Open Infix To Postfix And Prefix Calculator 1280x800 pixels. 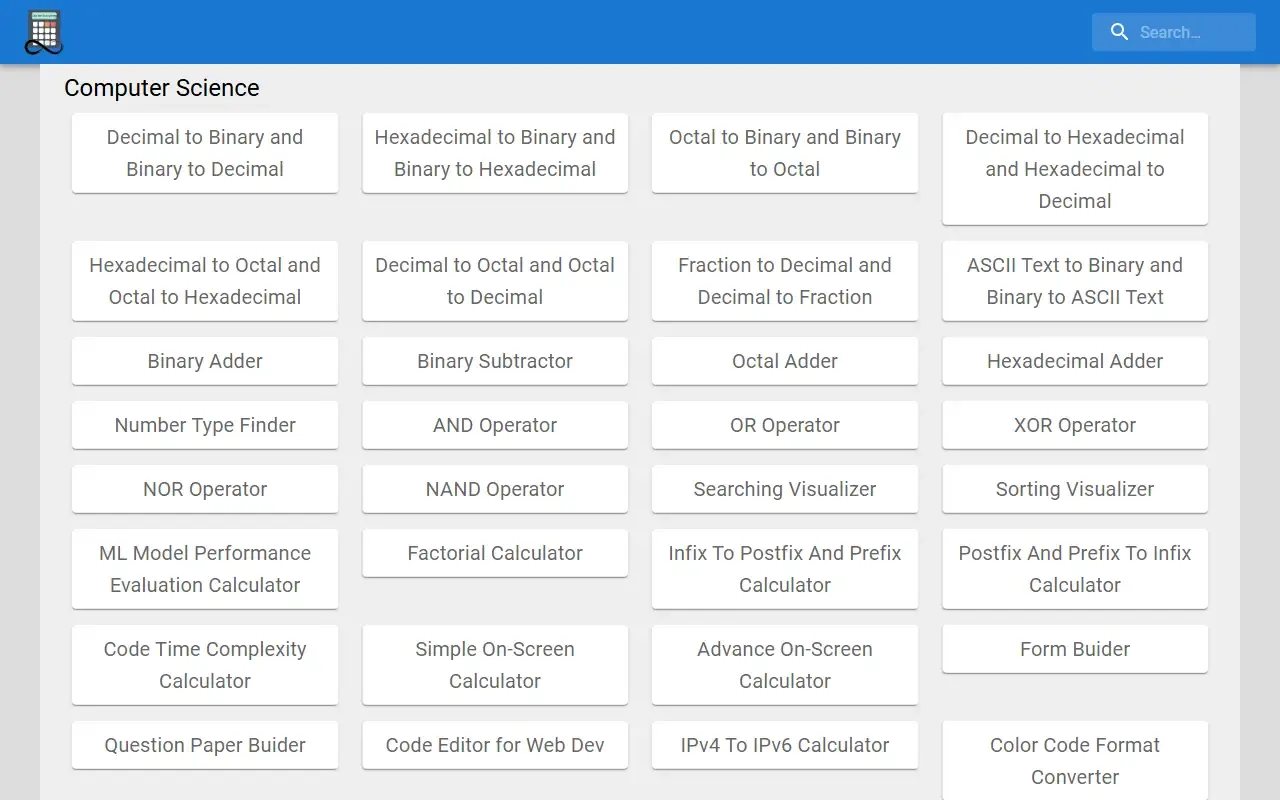[785, 569]
